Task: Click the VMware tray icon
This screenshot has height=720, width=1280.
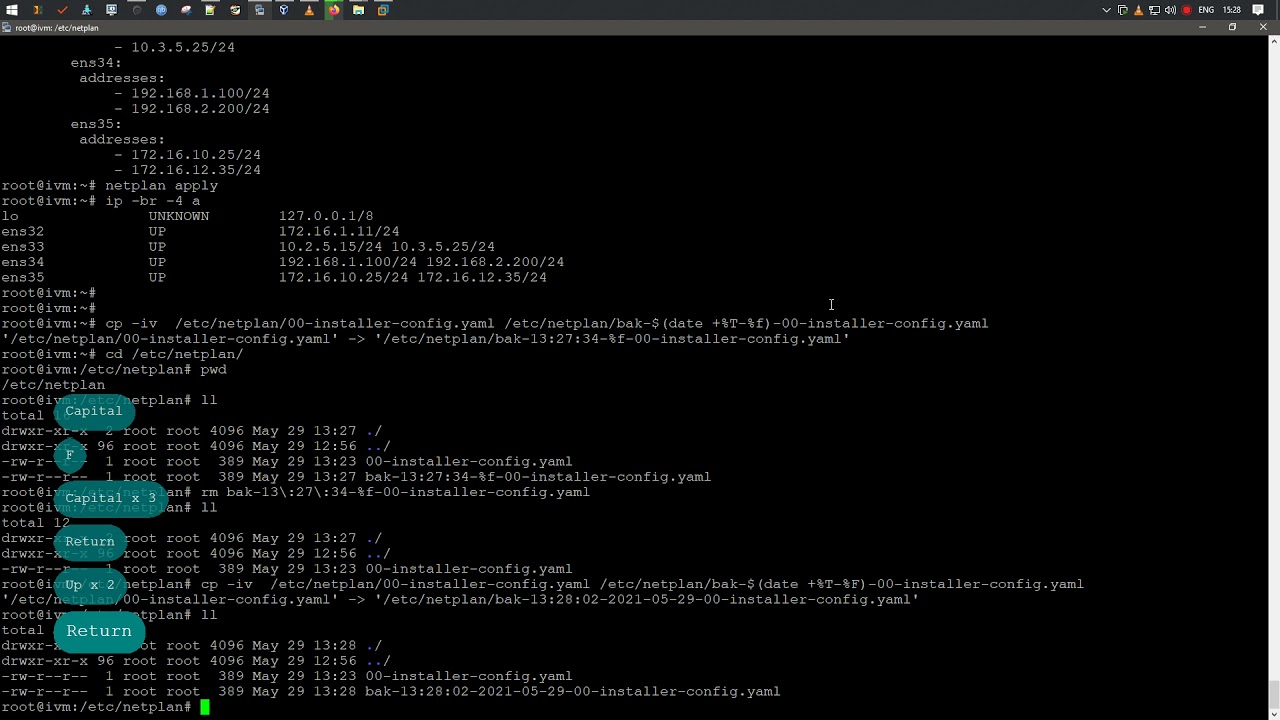Action: (1123, 10)
